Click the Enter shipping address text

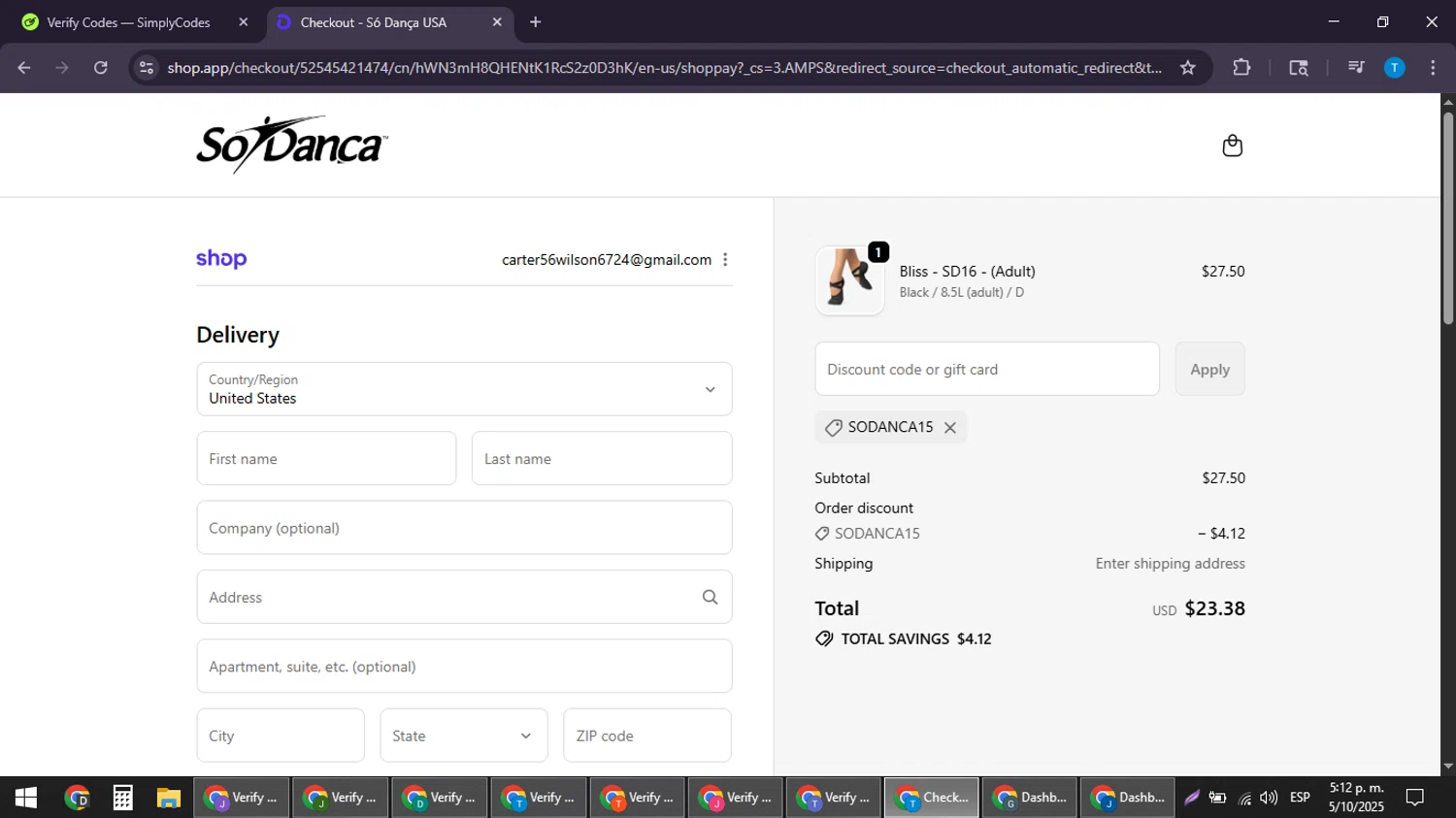tap(1170, 564)
